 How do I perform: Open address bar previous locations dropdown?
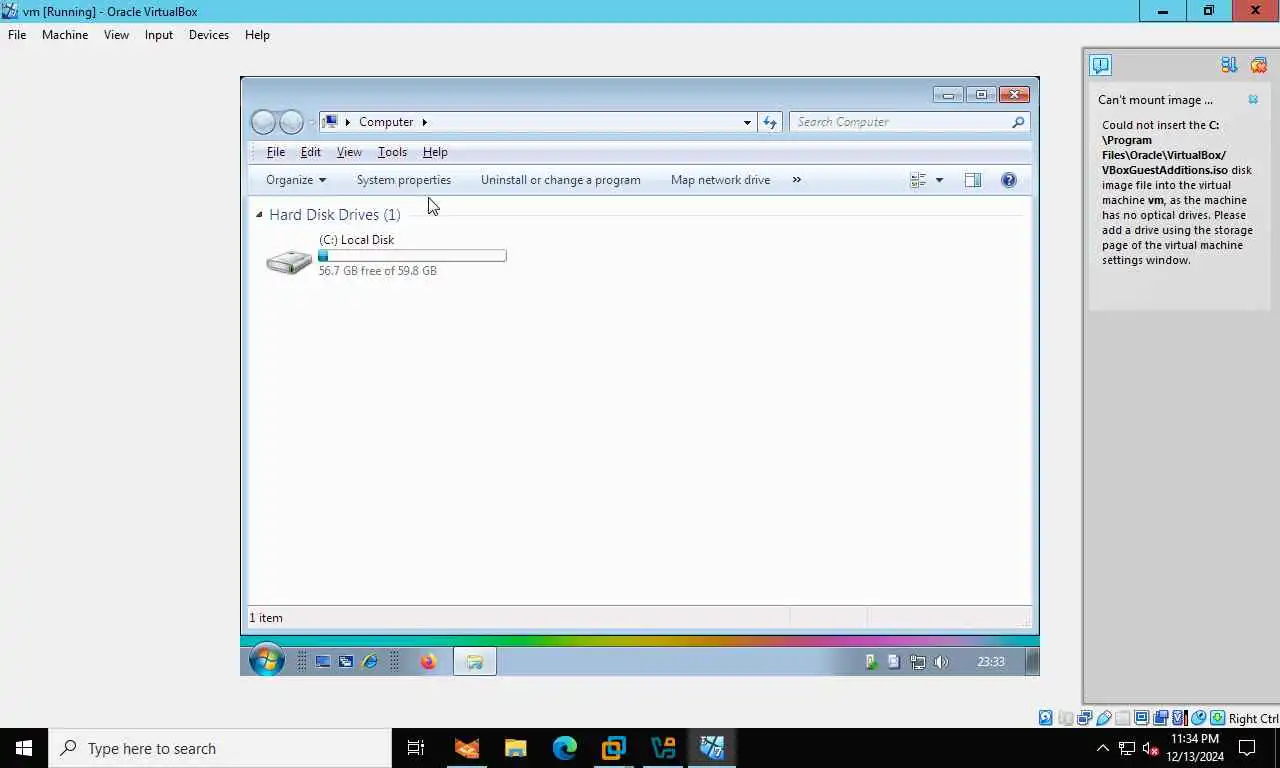747,122
